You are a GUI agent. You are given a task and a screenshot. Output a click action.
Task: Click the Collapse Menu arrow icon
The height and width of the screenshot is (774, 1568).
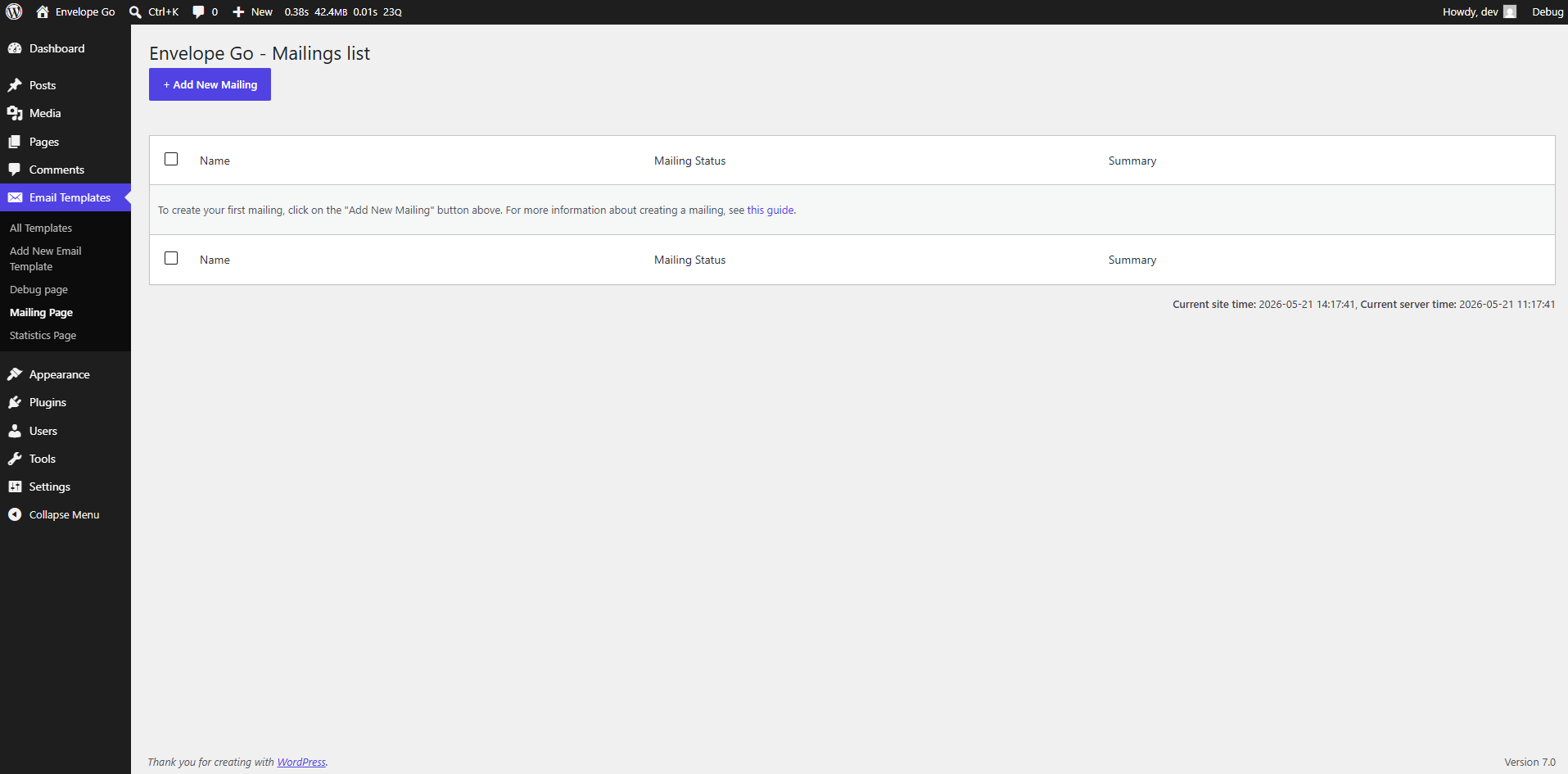(15, 514)
